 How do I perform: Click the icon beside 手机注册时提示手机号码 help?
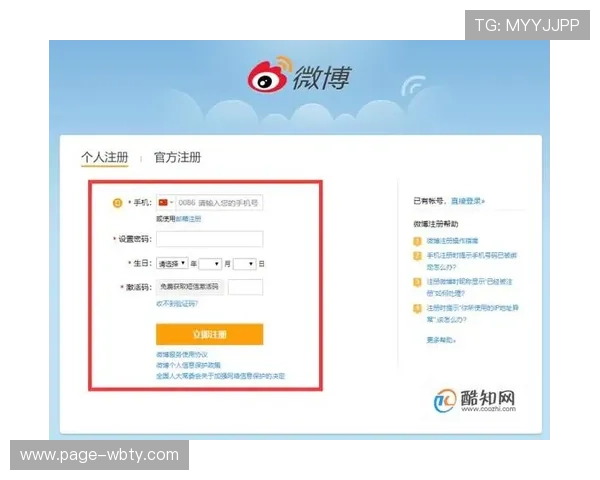417,256
